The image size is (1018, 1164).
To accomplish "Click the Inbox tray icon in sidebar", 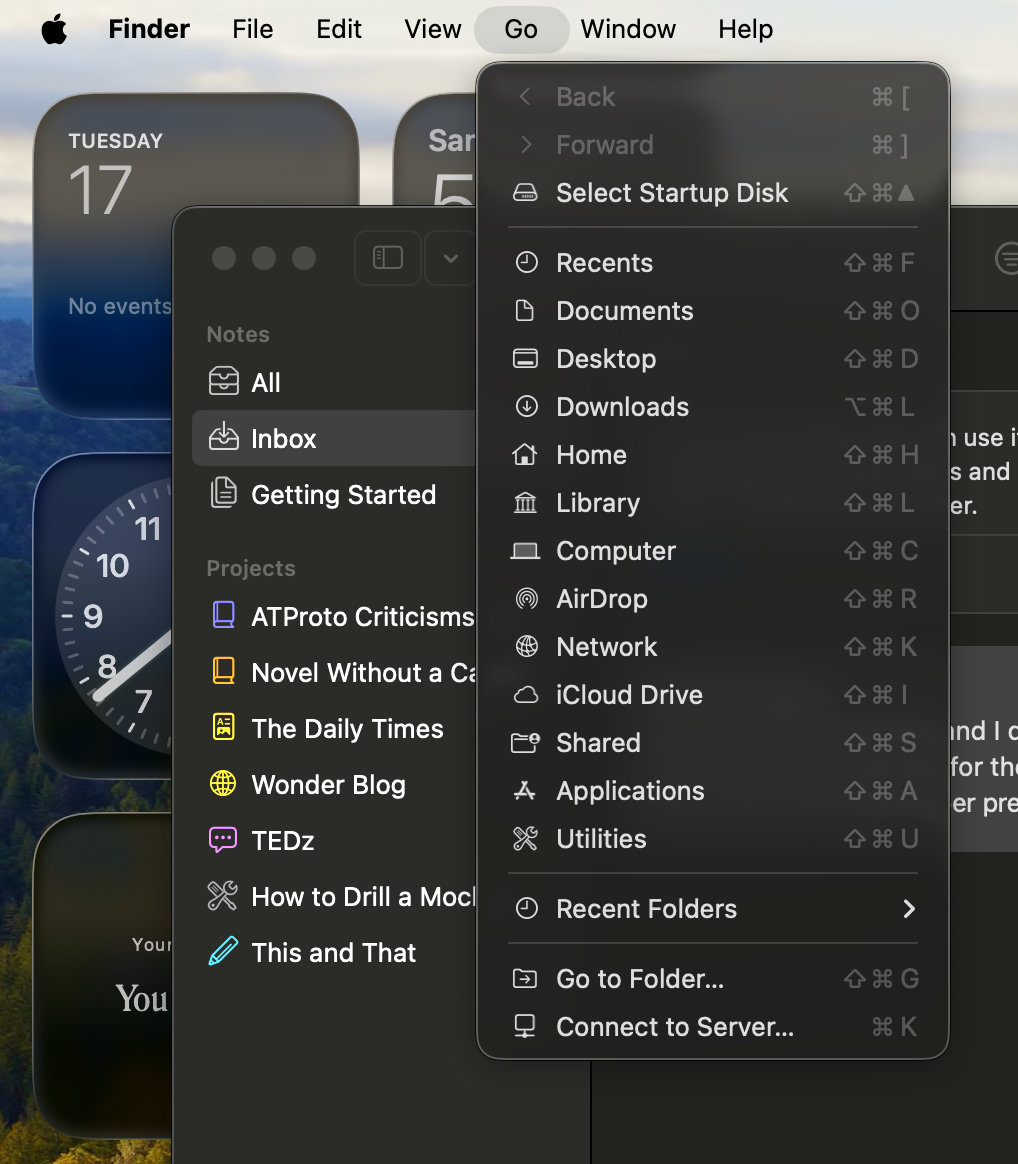I will coord(223,437).
